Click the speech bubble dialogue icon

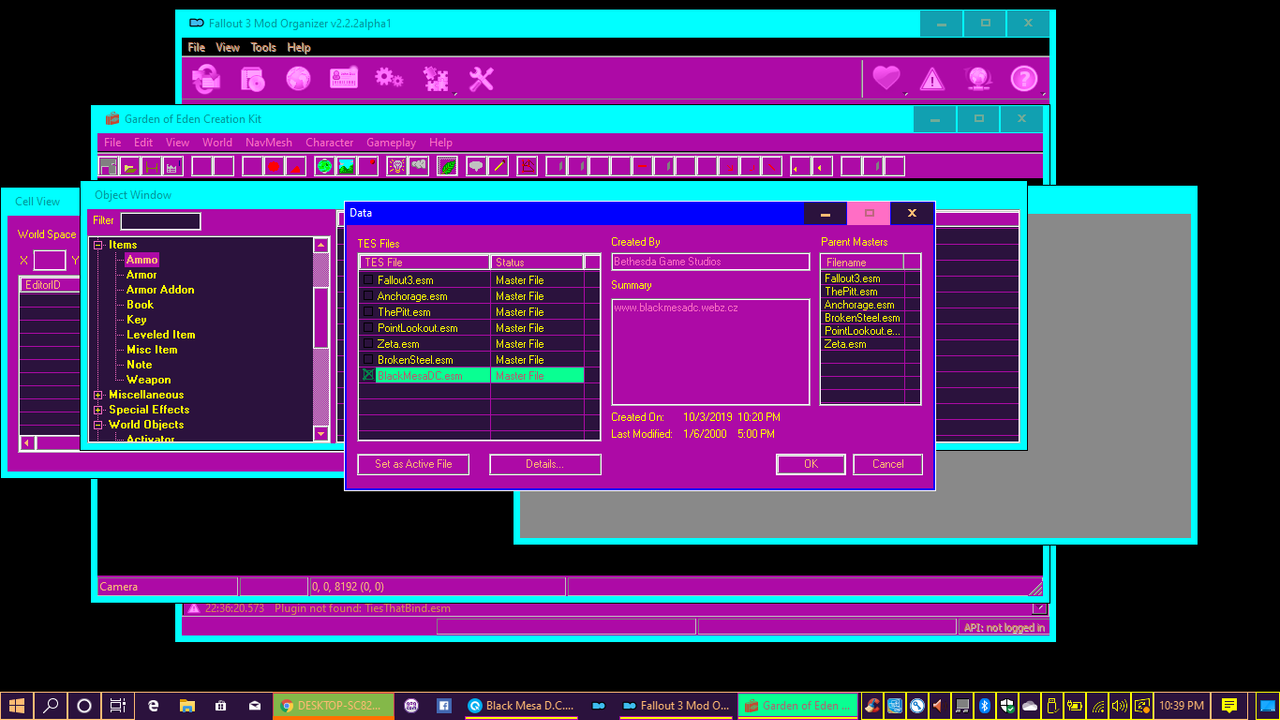point(476,166)
